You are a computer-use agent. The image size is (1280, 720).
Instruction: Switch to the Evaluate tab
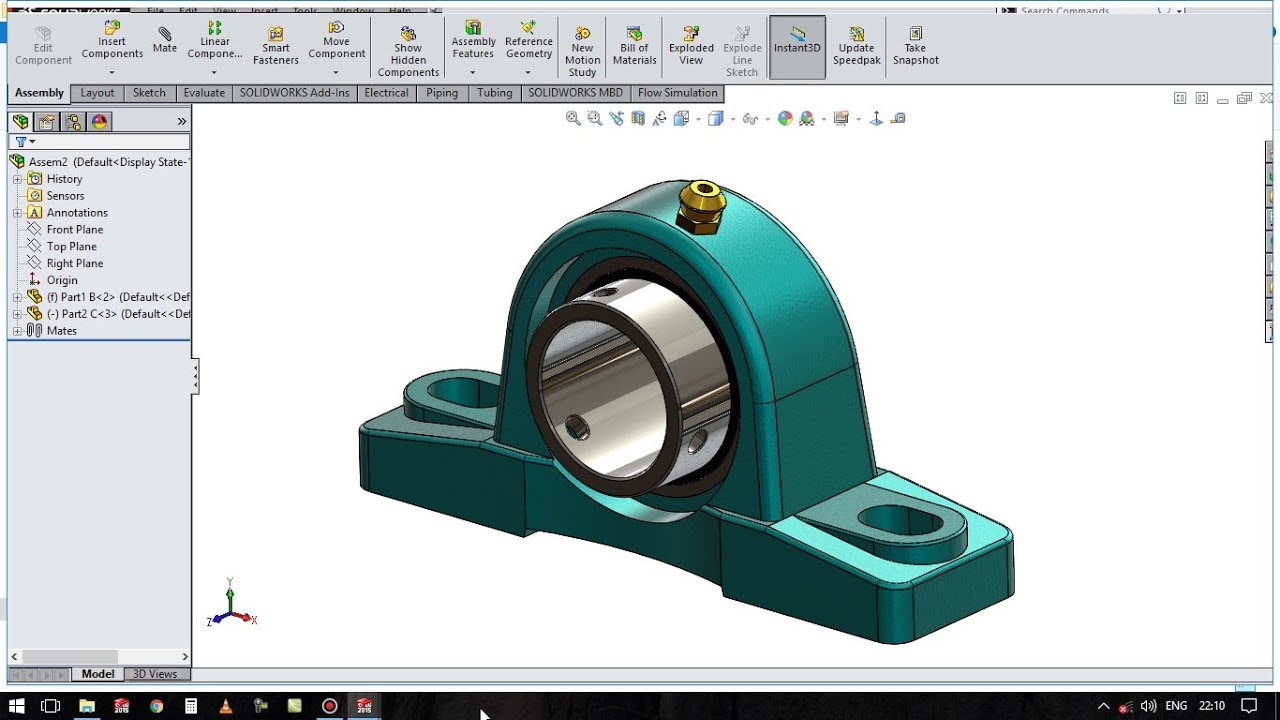[204, 93]
